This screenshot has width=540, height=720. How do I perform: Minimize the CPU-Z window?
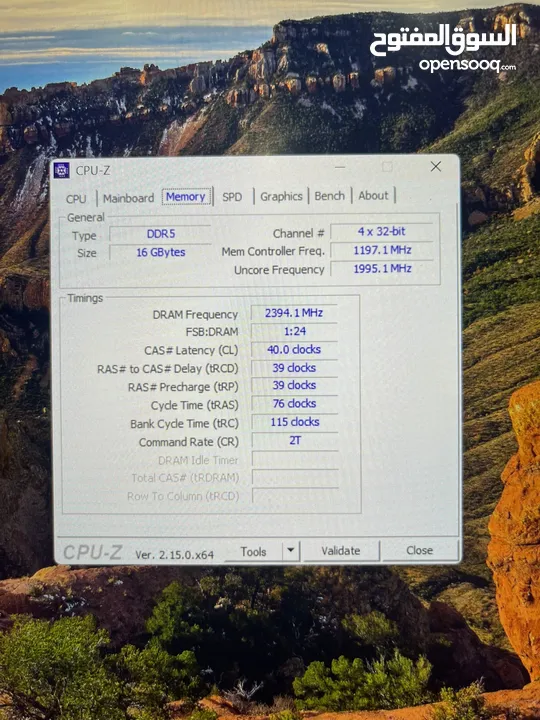click(340, 167)
